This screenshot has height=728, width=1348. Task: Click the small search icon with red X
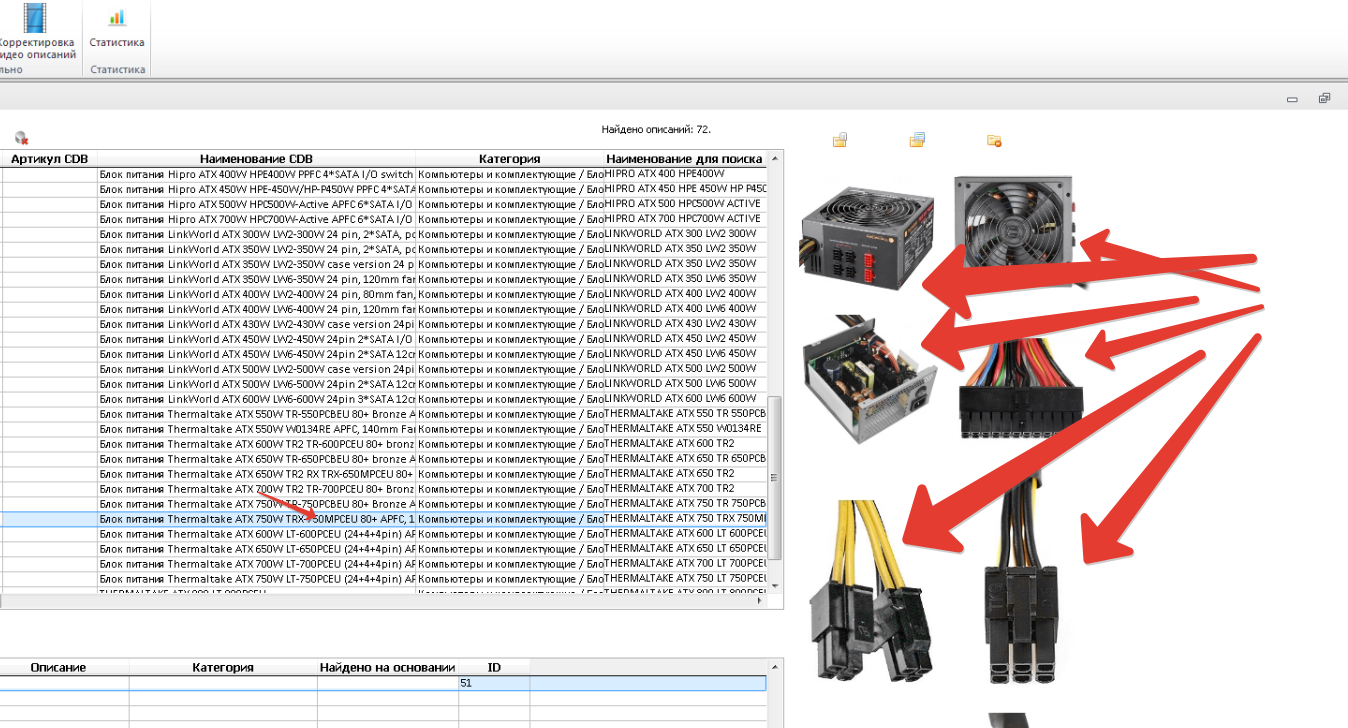click(x=21, y=138)
